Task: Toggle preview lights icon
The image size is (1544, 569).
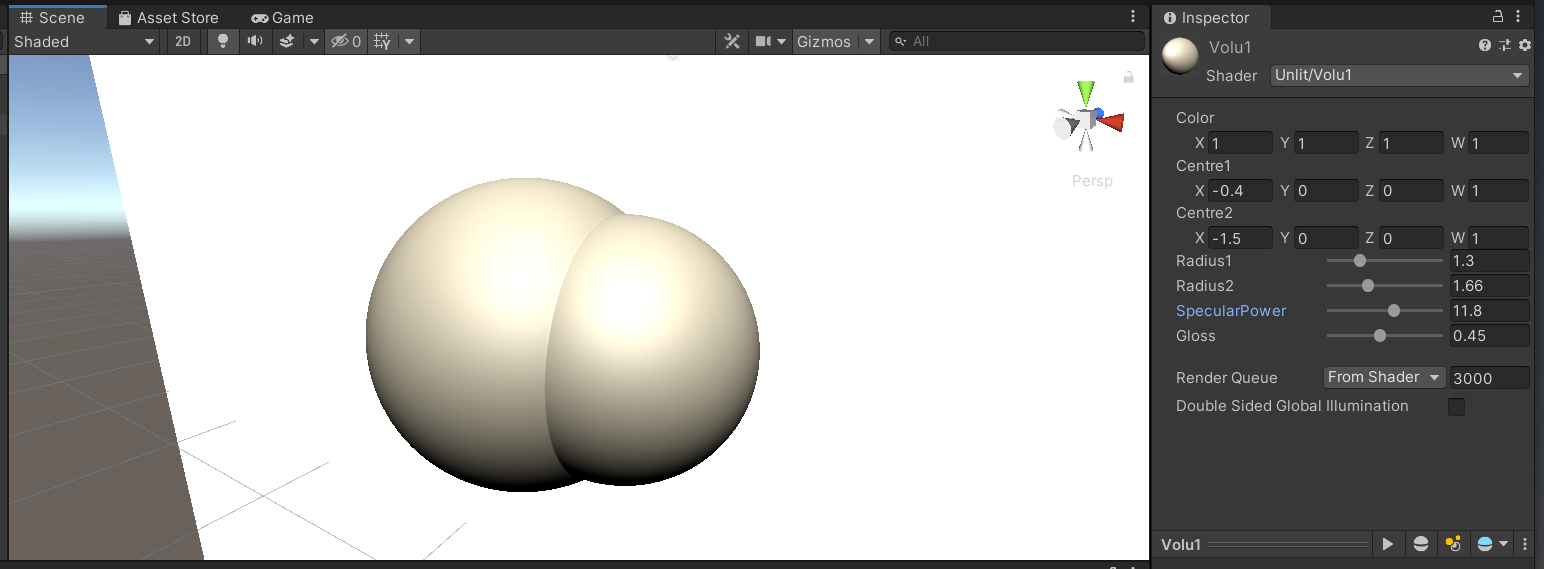Action: [x=1453, y=544]
